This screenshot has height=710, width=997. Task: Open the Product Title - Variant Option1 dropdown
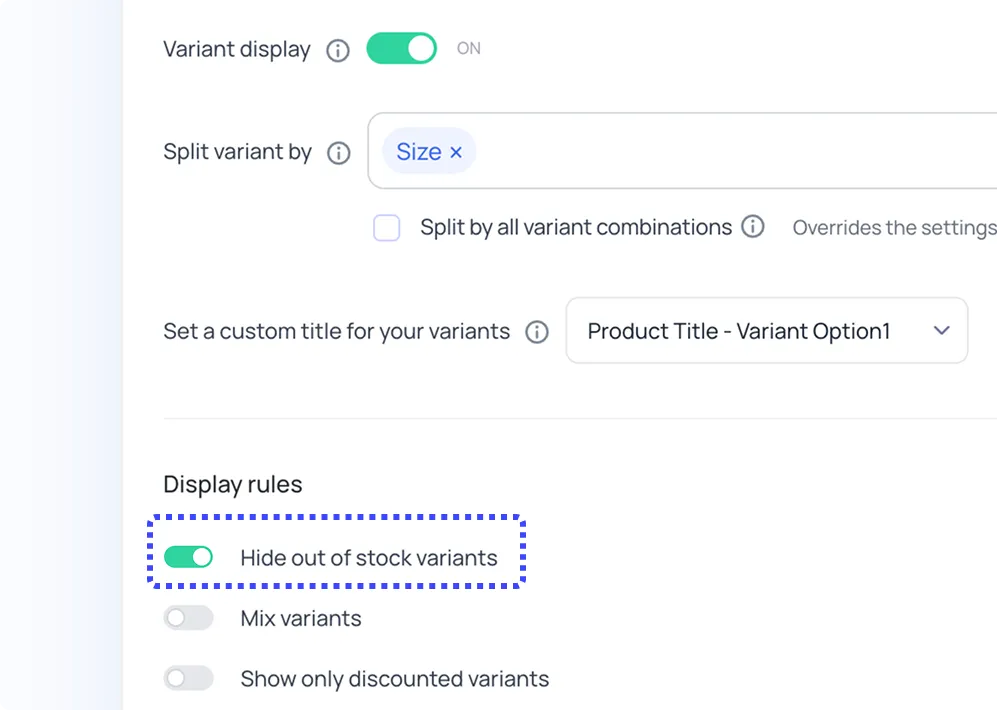click(x=766, y=331)
